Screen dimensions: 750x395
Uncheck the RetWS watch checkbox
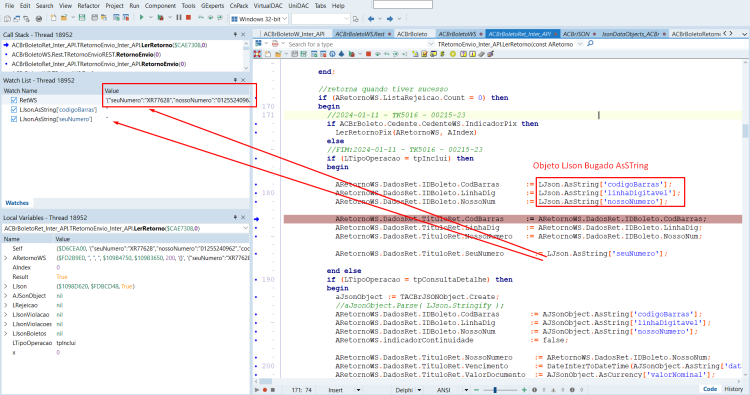(x=13, y=100)
